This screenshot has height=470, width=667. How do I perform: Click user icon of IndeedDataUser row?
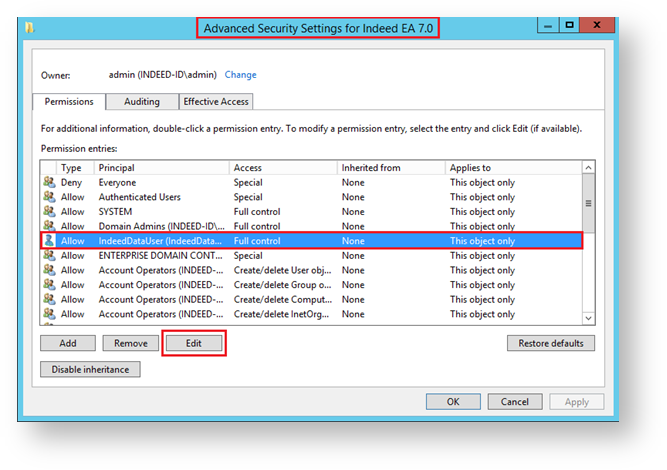click(x=49, y=240)
